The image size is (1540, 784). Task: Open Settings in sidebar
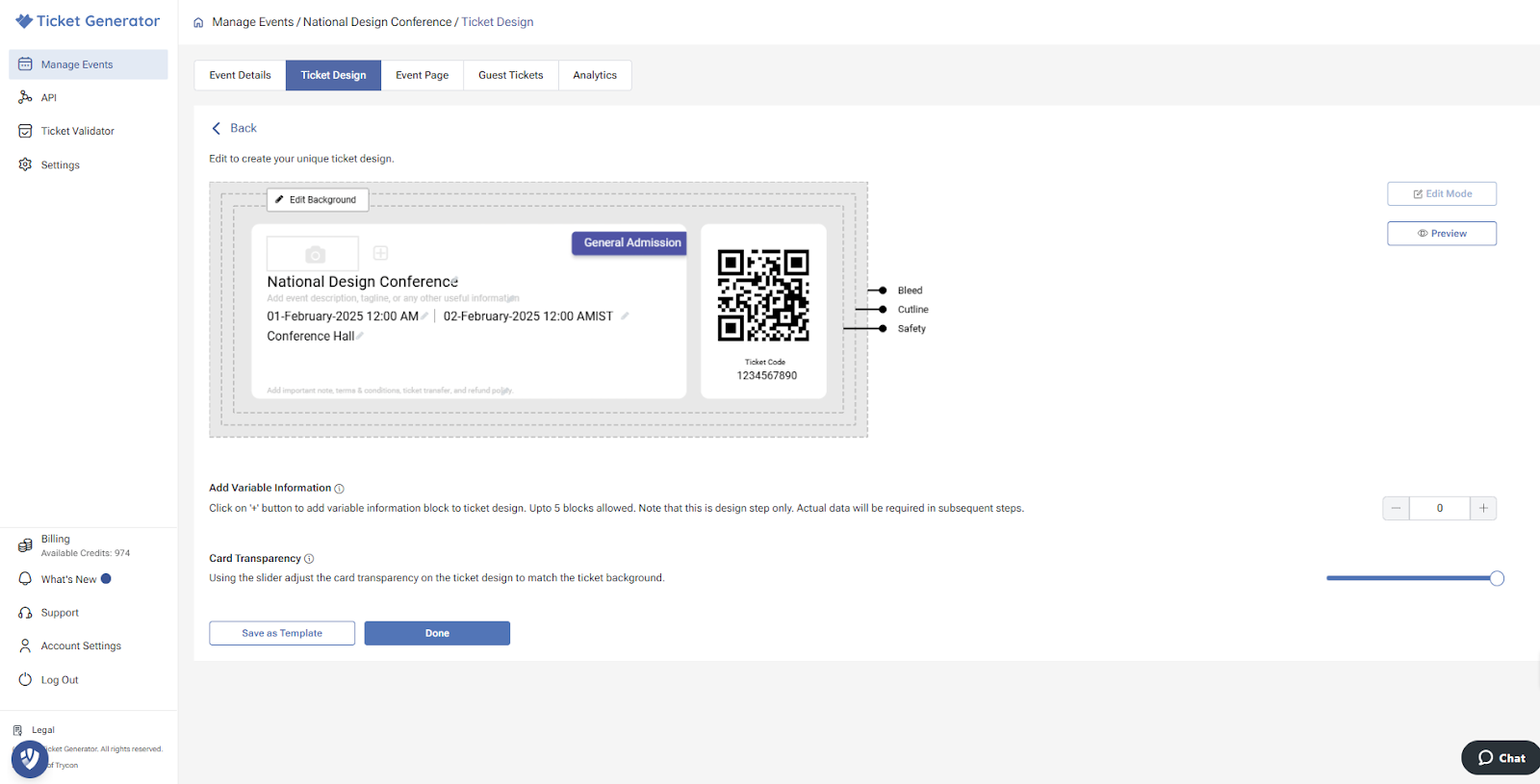[x=49, y=164]
